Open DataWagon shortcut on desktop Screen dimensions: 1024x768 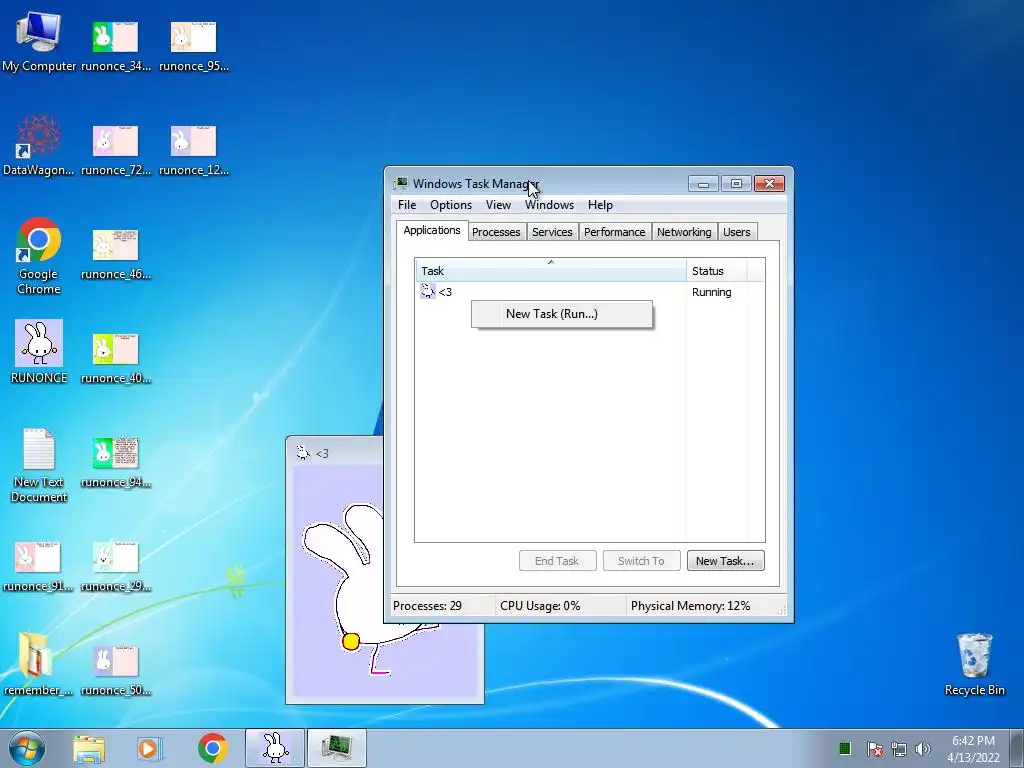coord(39,146)
